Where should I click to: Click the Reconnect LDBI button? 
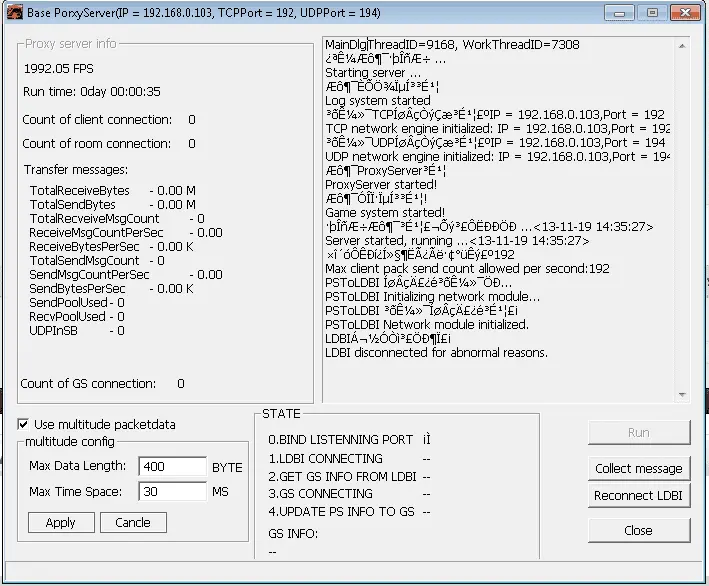(x=639, y=496)
